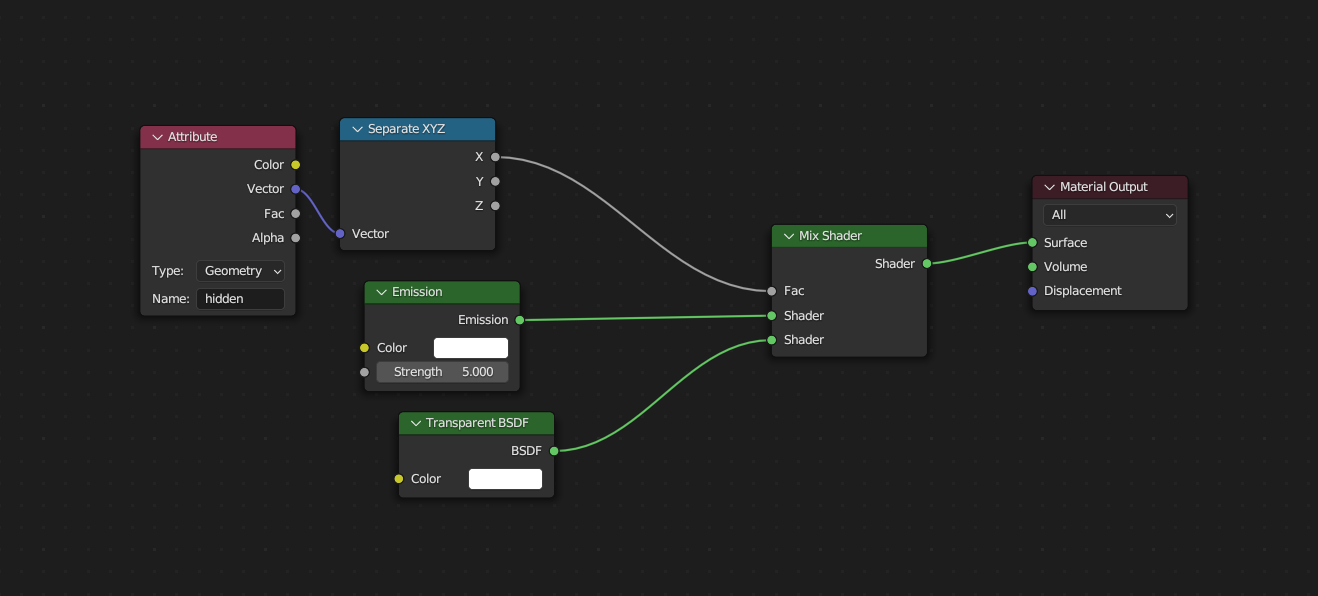
Task: Click the Mix Shader Fac input socket
Action: [771, 291]
